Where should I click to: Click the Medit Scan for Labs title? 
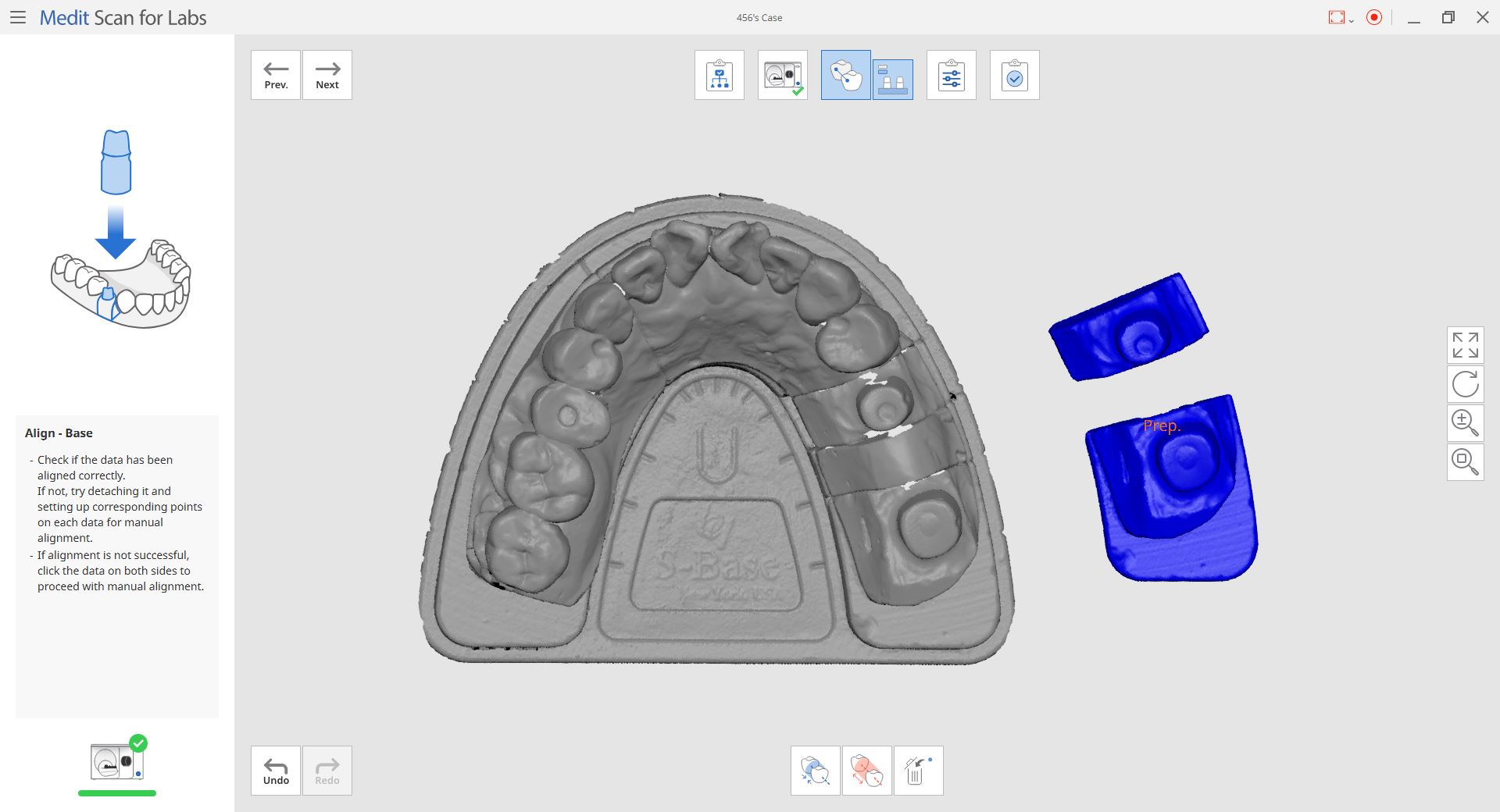pos(123,17)
